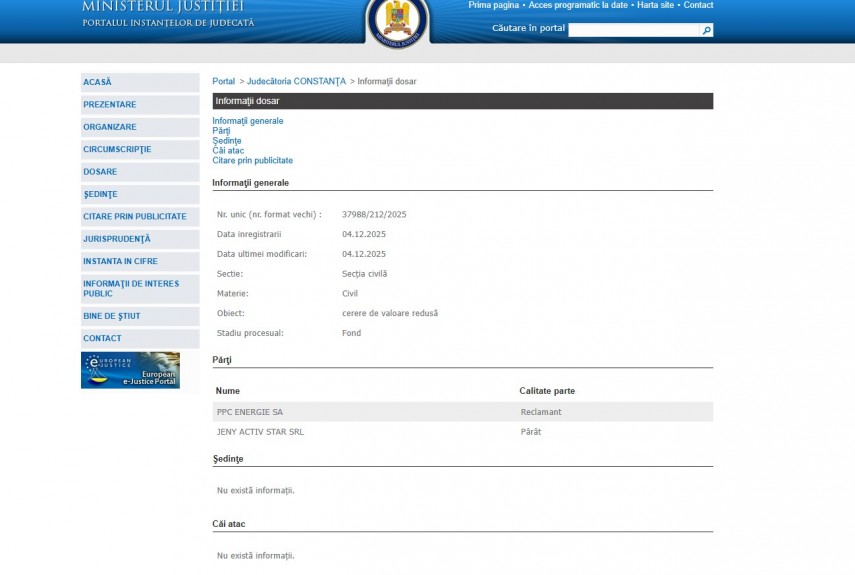Jump to the Părţi anchor link

click(221, 131)
